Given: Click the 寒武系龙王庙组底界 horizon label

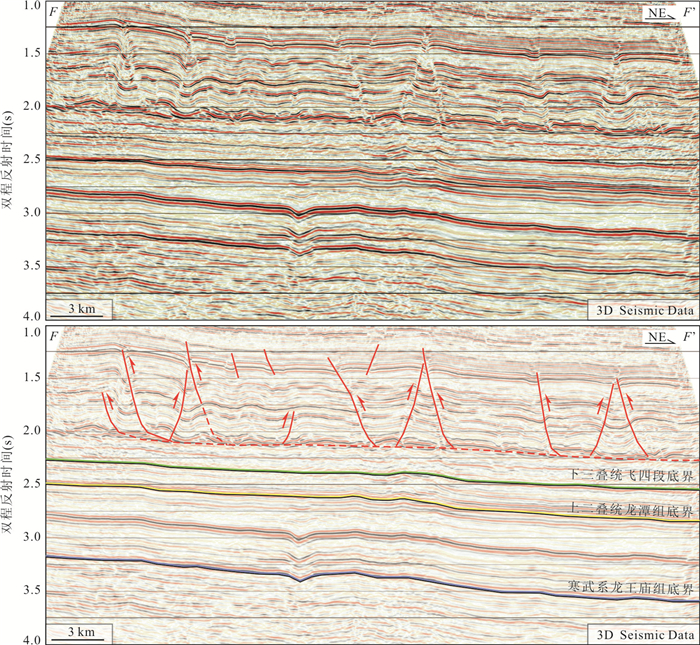Looking at the screenshot, I should [x=630, y=586].
